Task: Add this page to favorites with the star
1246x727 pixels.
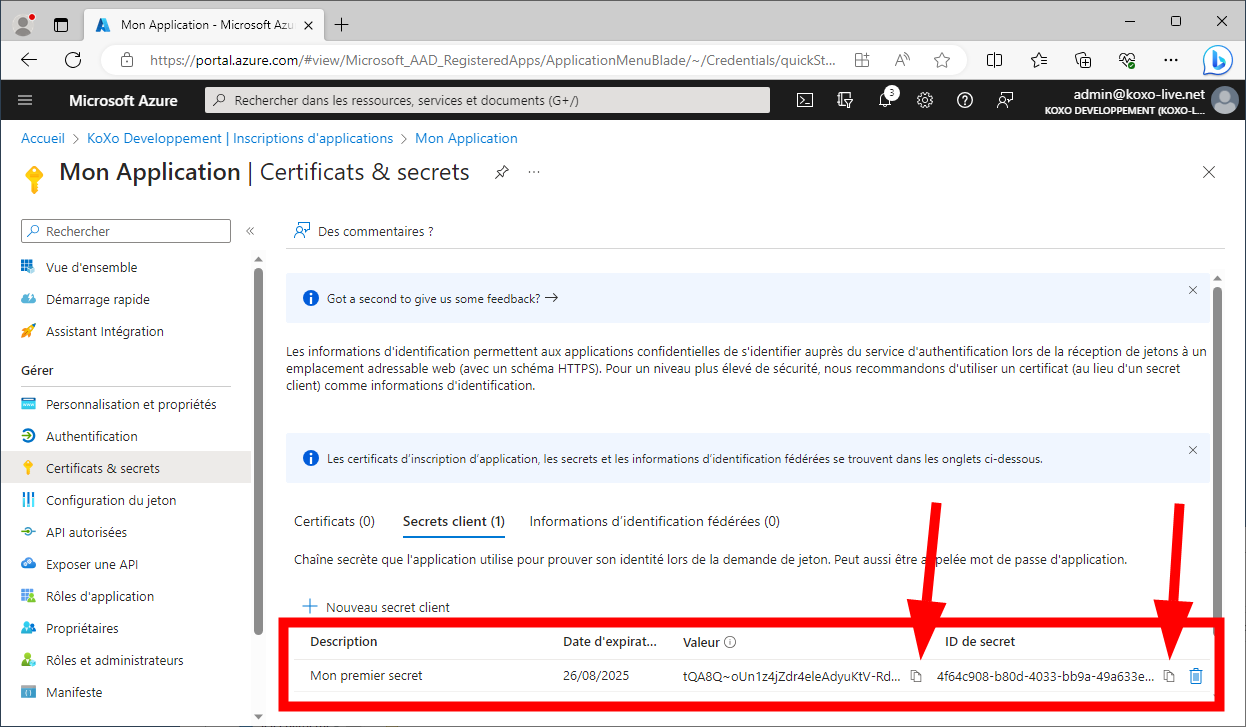Action: [x=941, y=60]
